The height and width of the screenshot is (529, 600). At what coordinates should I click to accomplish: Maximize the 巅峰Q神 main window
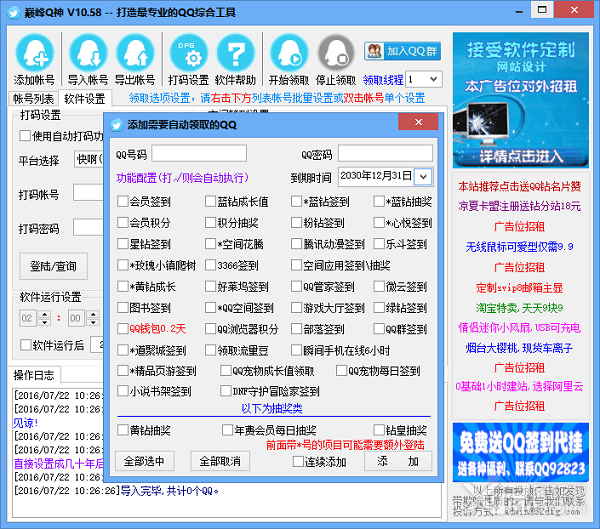click(542, 10)
